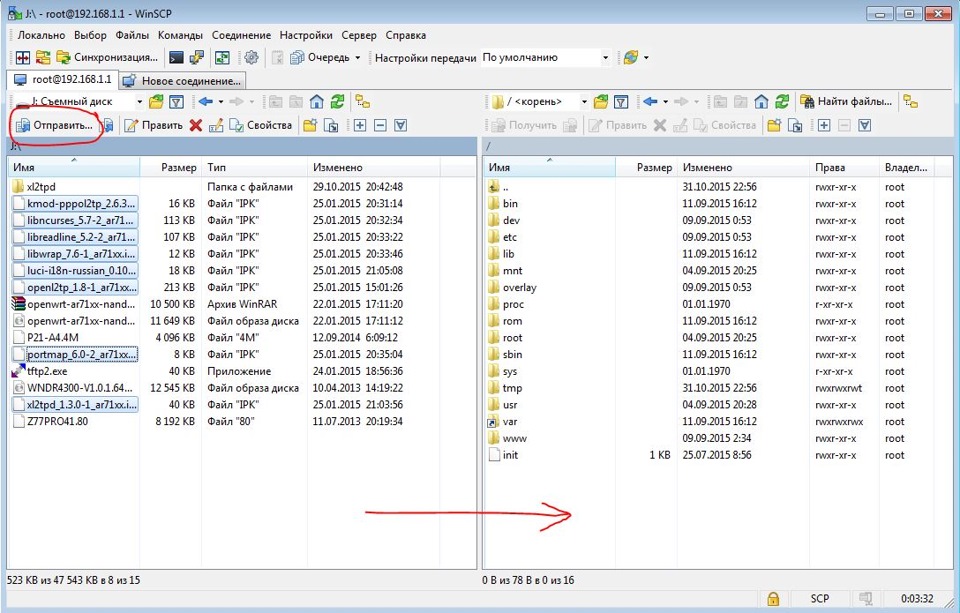Delete selected local files with red X
This screenshot has height=613, width=960.
point(196,126)
